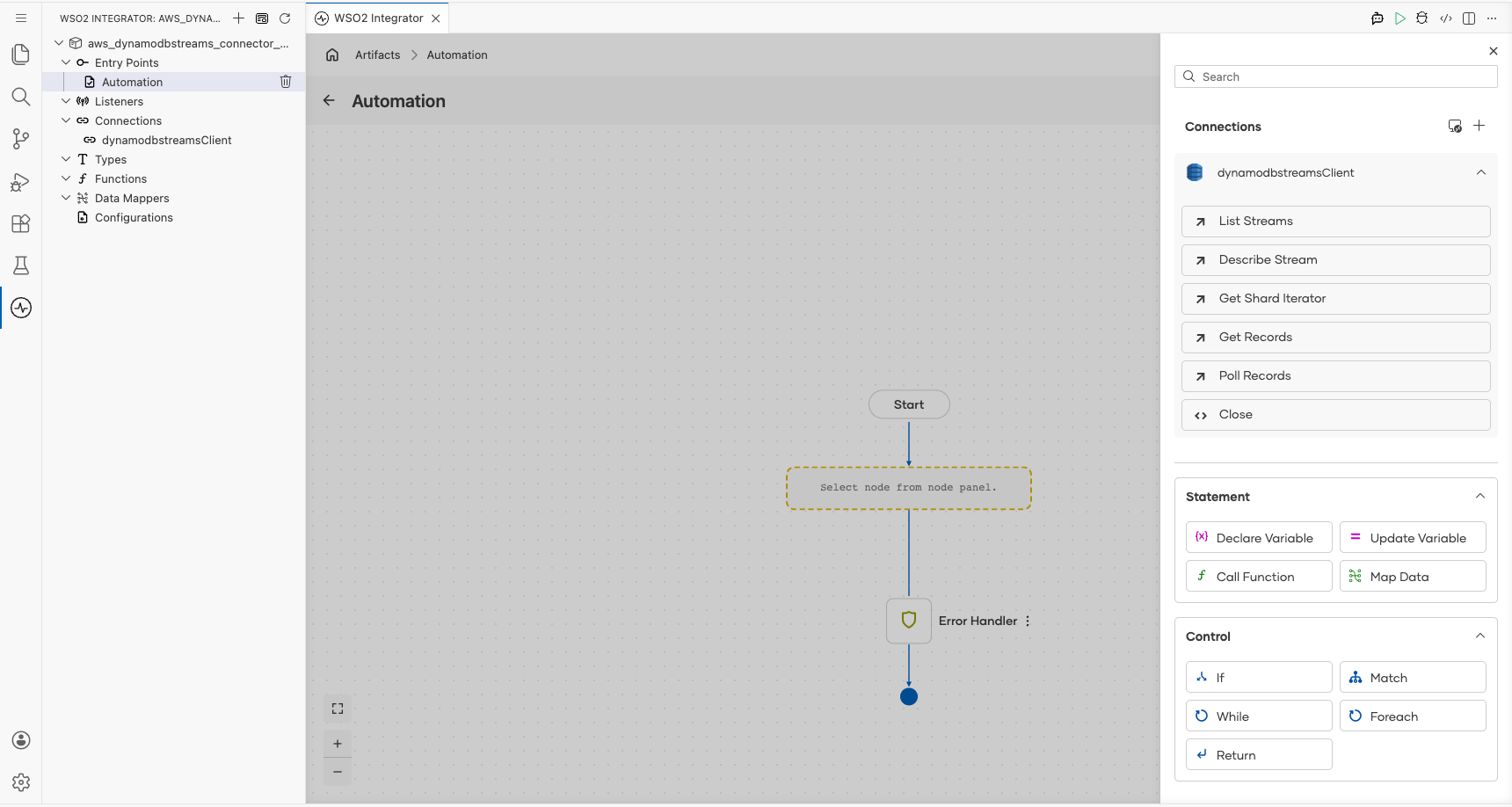Expand the Listeners tree node
The image size is (1512, 807).
pyautogui.click(x=66, y=101)
